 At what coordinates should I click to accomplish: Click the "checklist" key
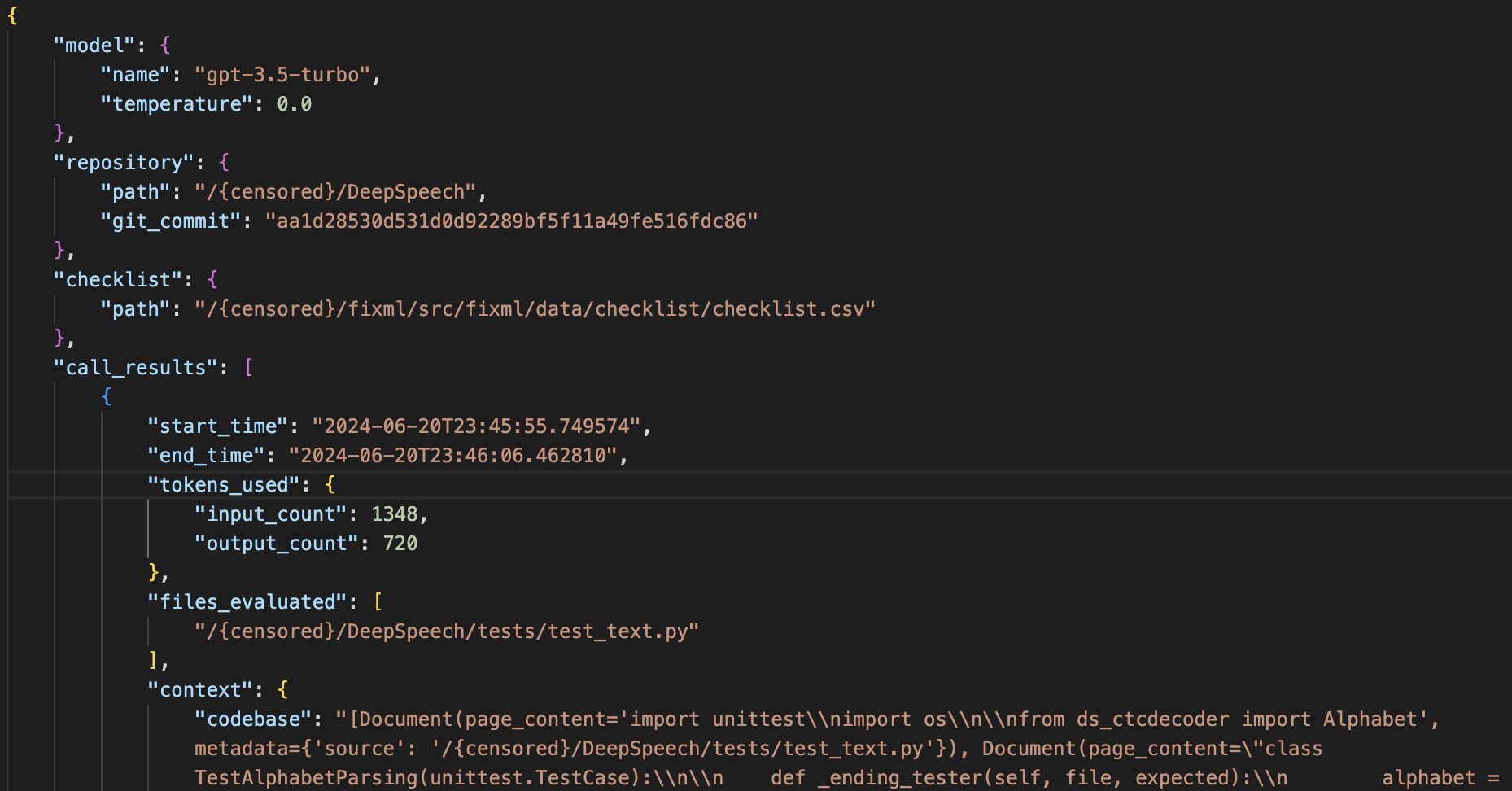point(118,280)
